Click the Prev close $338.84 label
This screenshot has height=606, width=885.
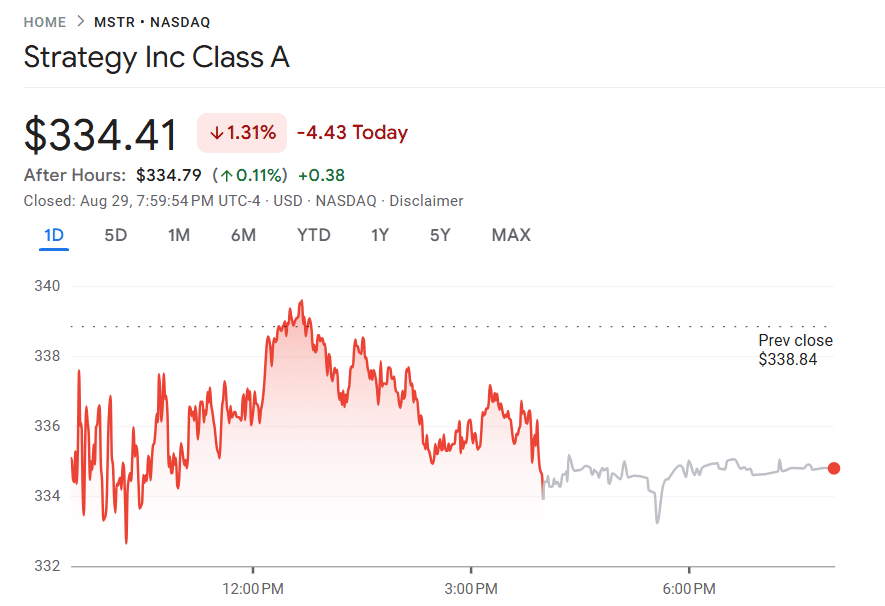795,349
